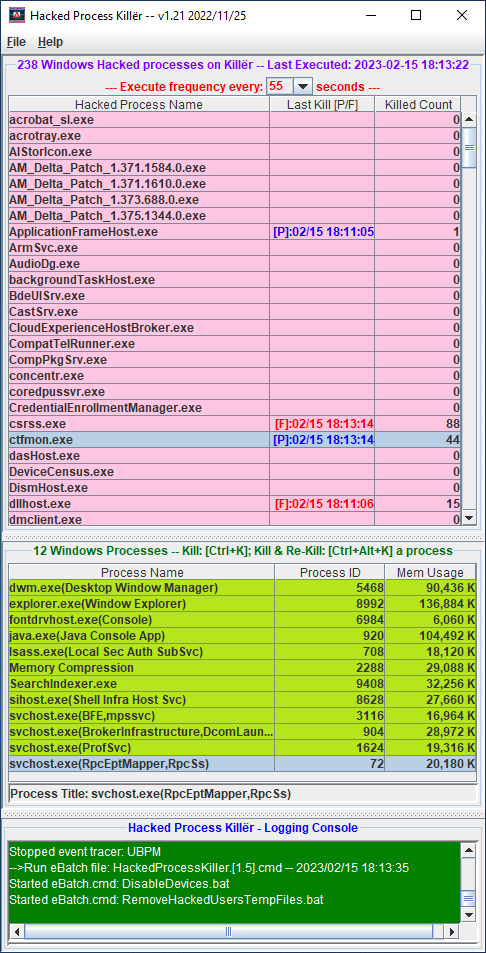The width and height of the screenshot is (486, 953).
Task: Click hacked list scrollbar down arrow
Action: coord(470,518)
